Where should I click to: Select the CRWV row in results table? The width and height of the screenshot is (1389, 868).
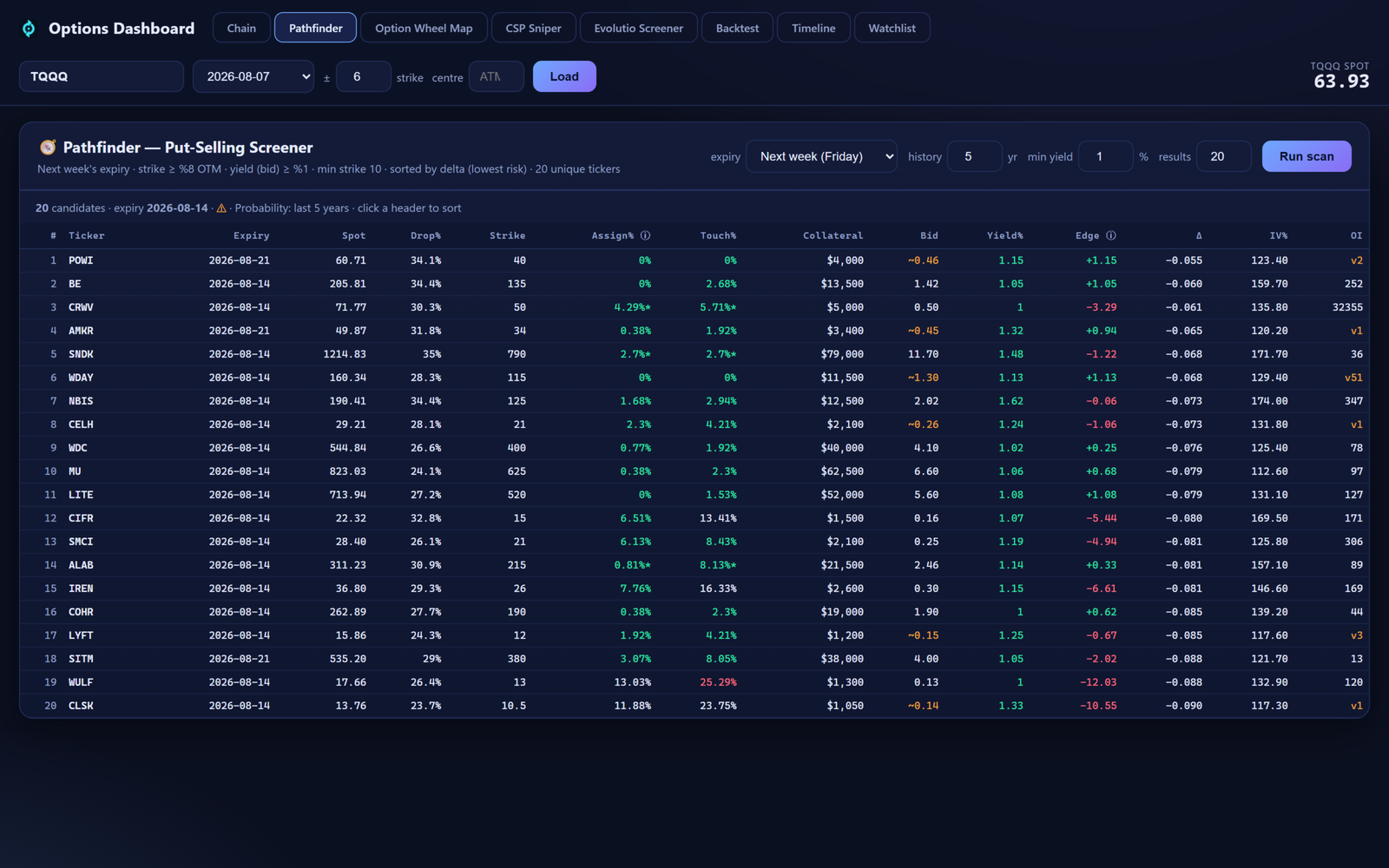pyautogui.click(x=694, y=307)
